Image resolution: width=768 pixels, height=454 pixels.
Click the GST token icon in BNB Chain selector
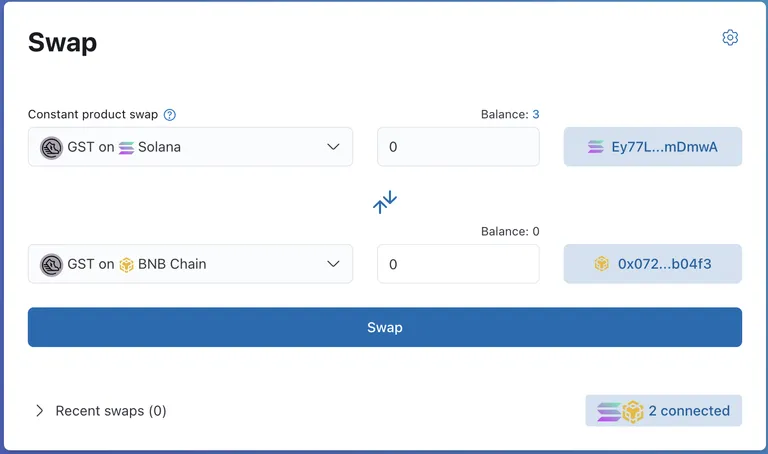[x=51, y=264]
